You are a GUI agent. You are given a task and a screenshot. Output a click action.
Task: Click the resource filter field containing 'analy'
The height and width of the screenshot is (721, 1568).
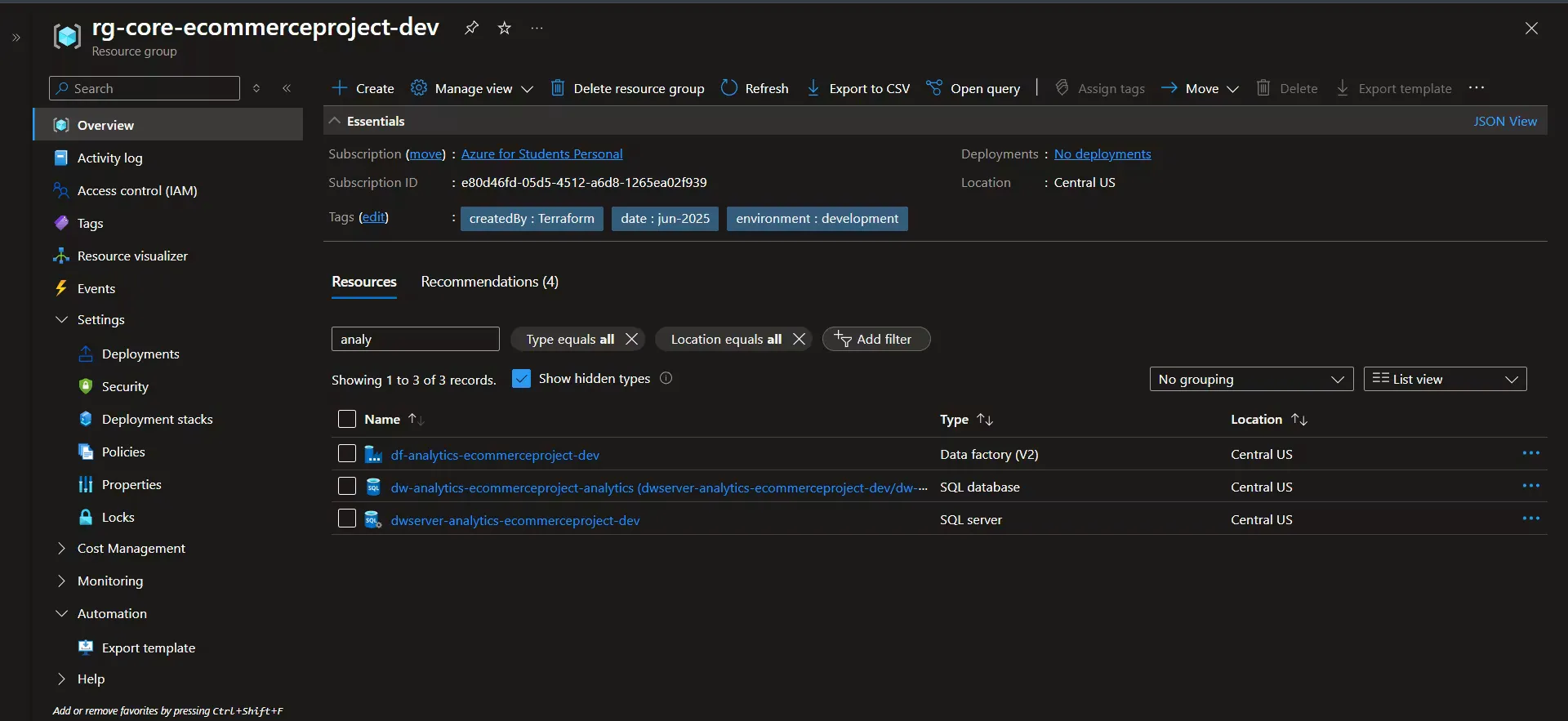(415, 339)
